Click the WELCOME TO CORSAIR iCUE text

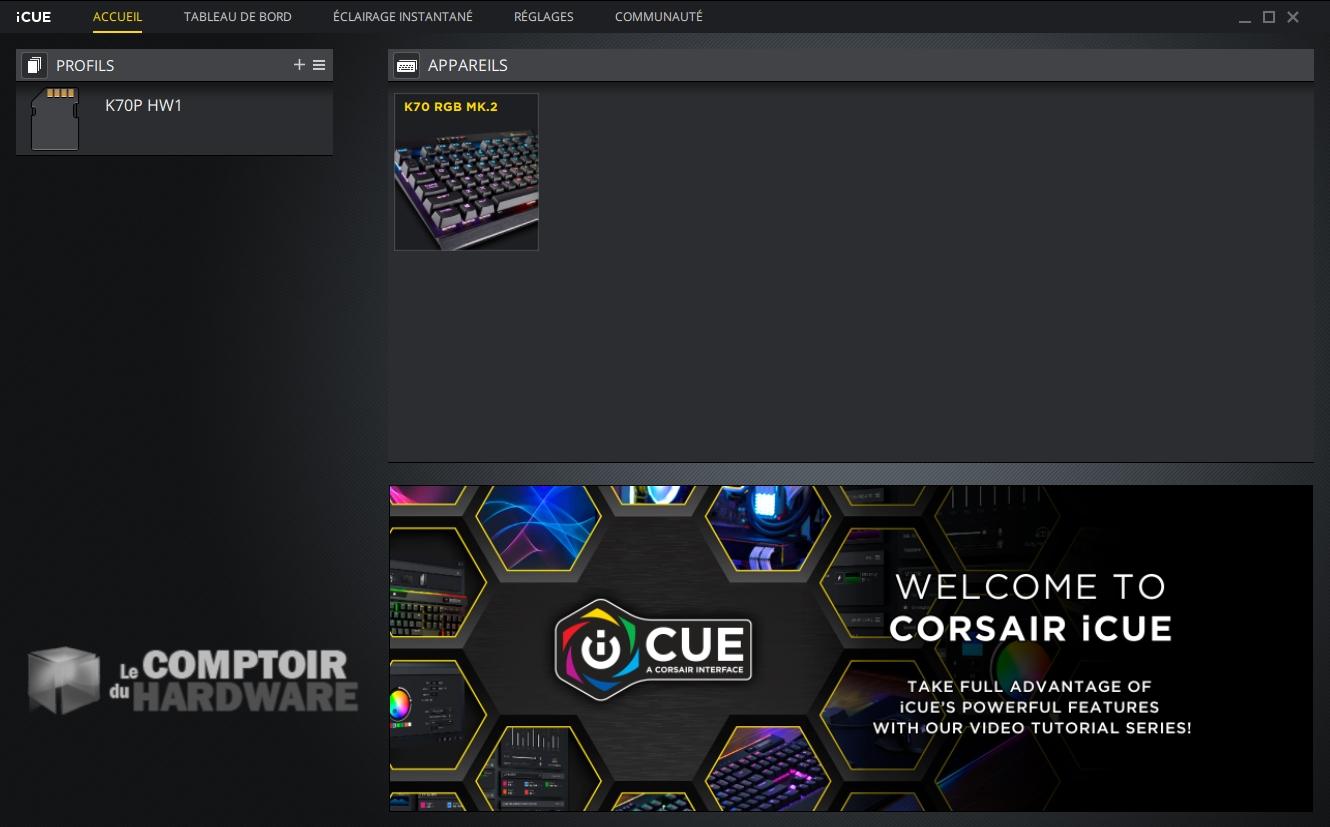(x=1032, y=607)
